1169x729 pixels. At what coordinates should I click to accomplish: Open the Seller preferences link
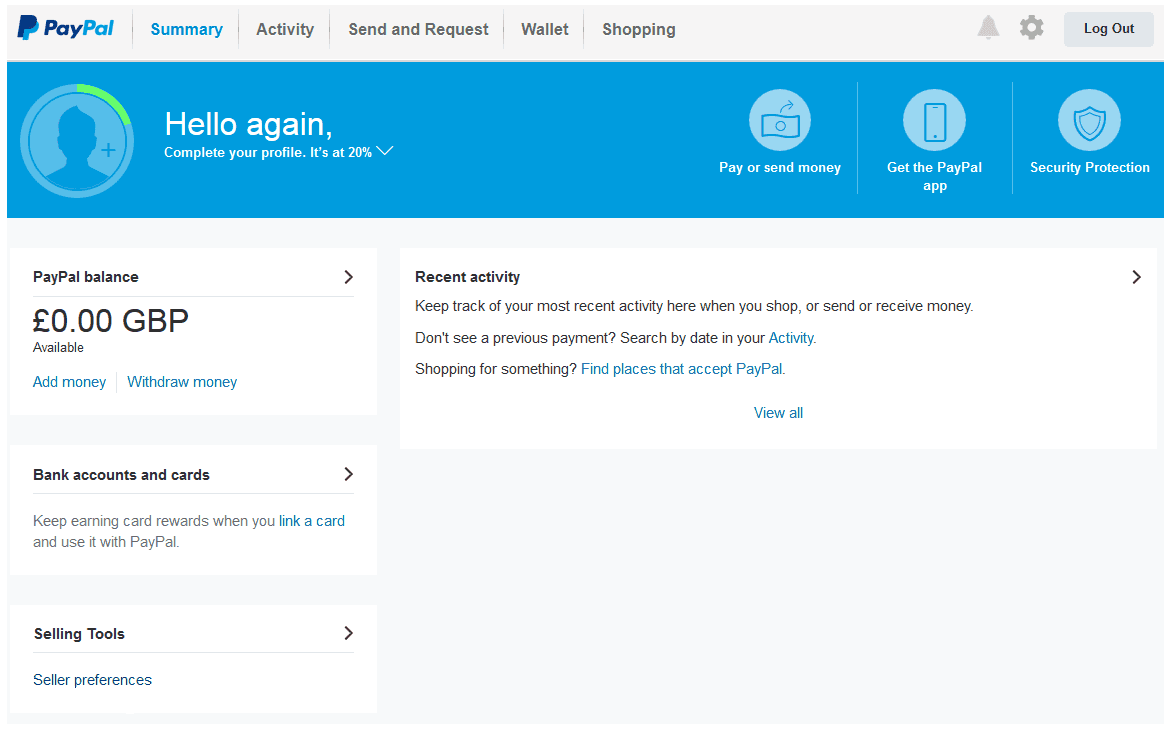(92, 680)
